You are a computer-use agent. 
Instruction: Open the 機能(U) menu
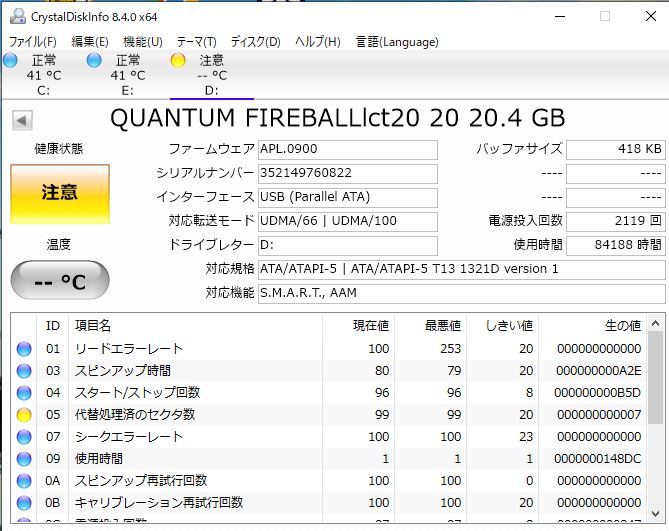tap(143, 42)
